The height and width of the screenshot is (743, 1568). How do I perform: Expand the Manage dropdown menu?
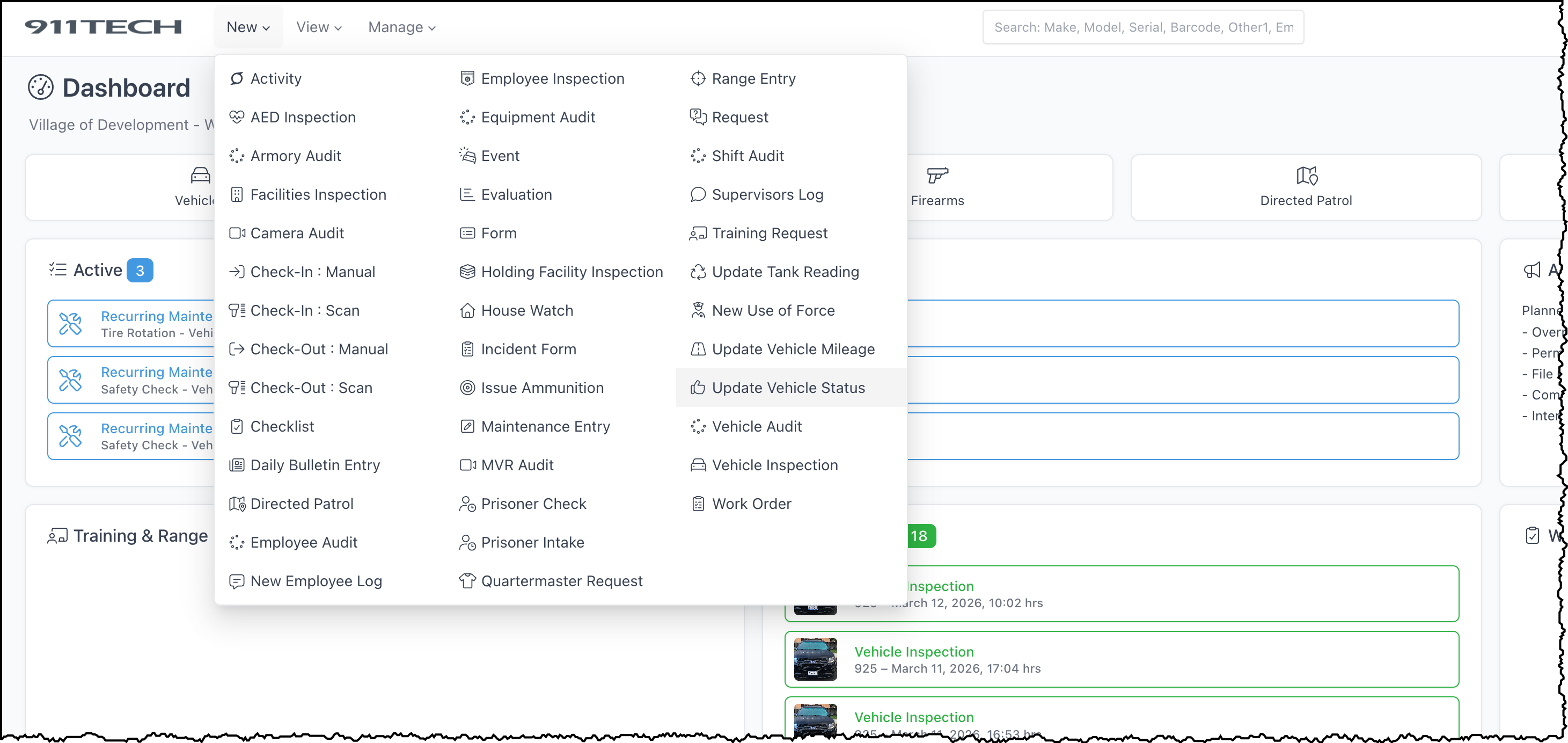pos(402,27)
